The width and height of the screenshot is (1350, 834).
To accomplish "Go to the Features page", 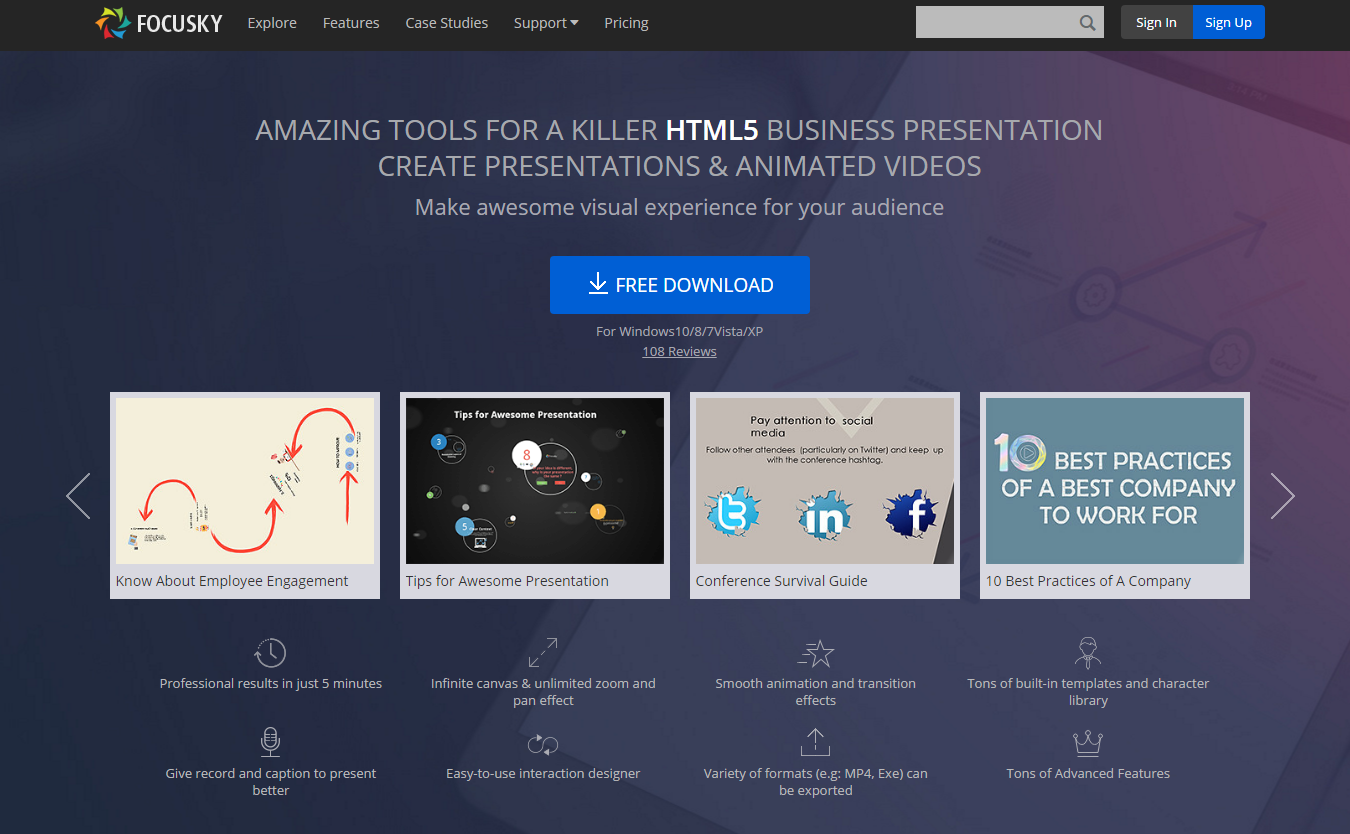I will pyautogui.click(x=351, y=23).
